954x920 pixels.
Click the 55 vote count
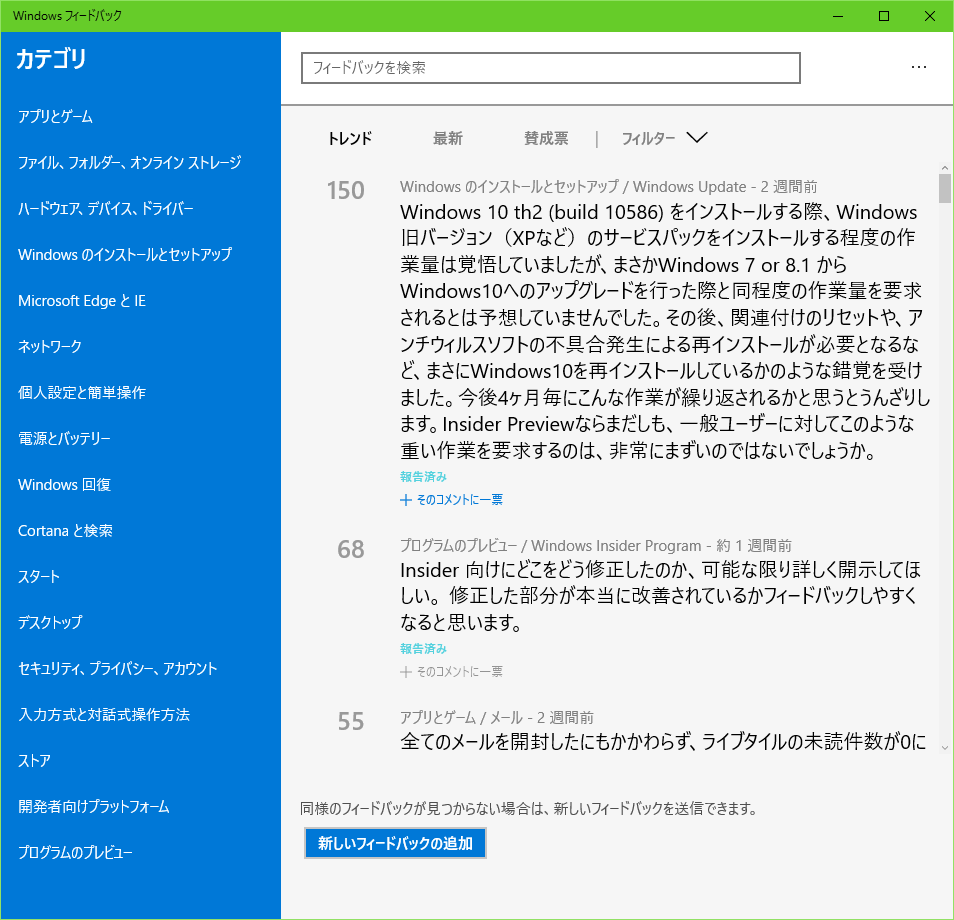click(x=351, y=722)
